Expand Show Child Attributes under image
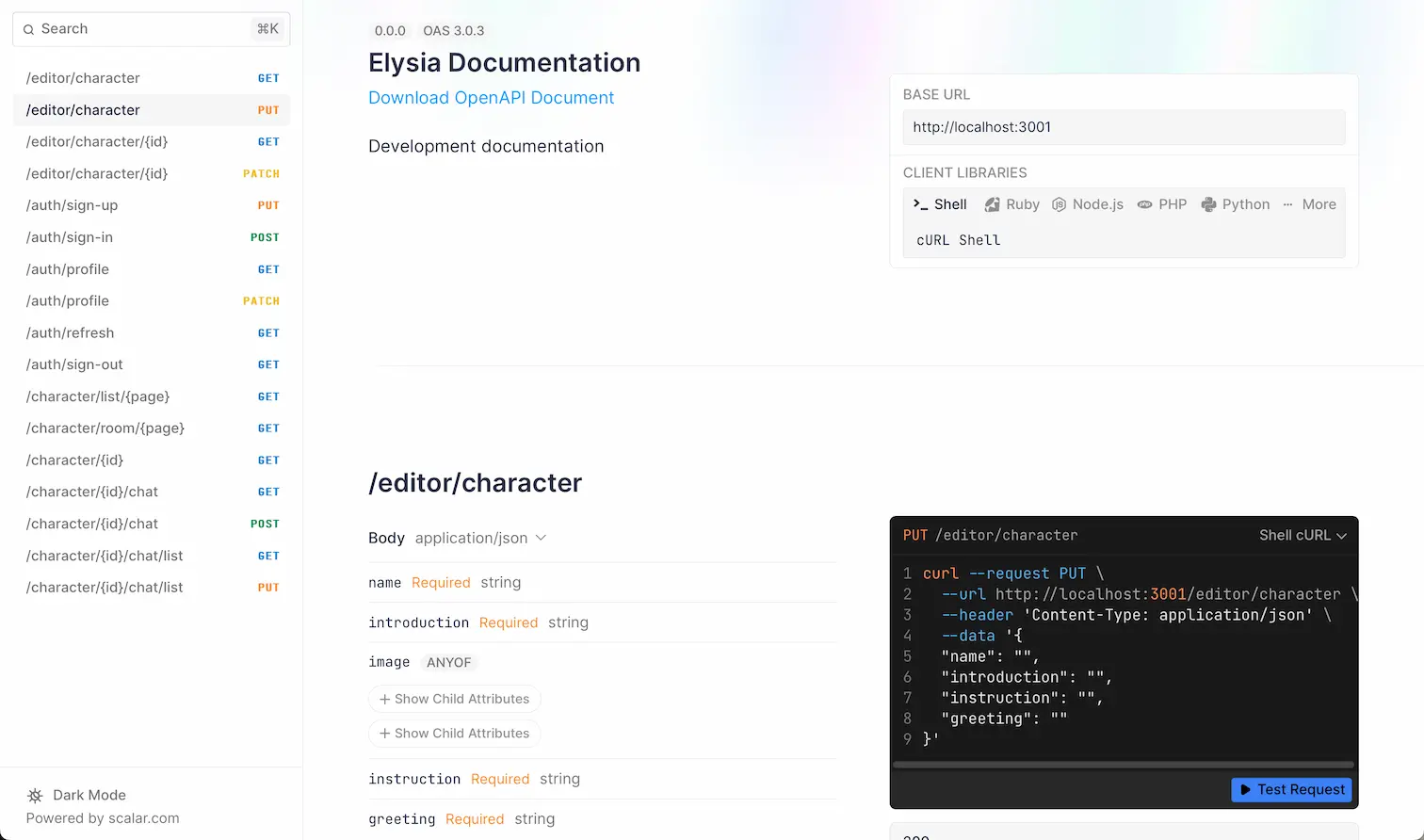The width and height of the screenshot is (1424, 840). point(455,699)
